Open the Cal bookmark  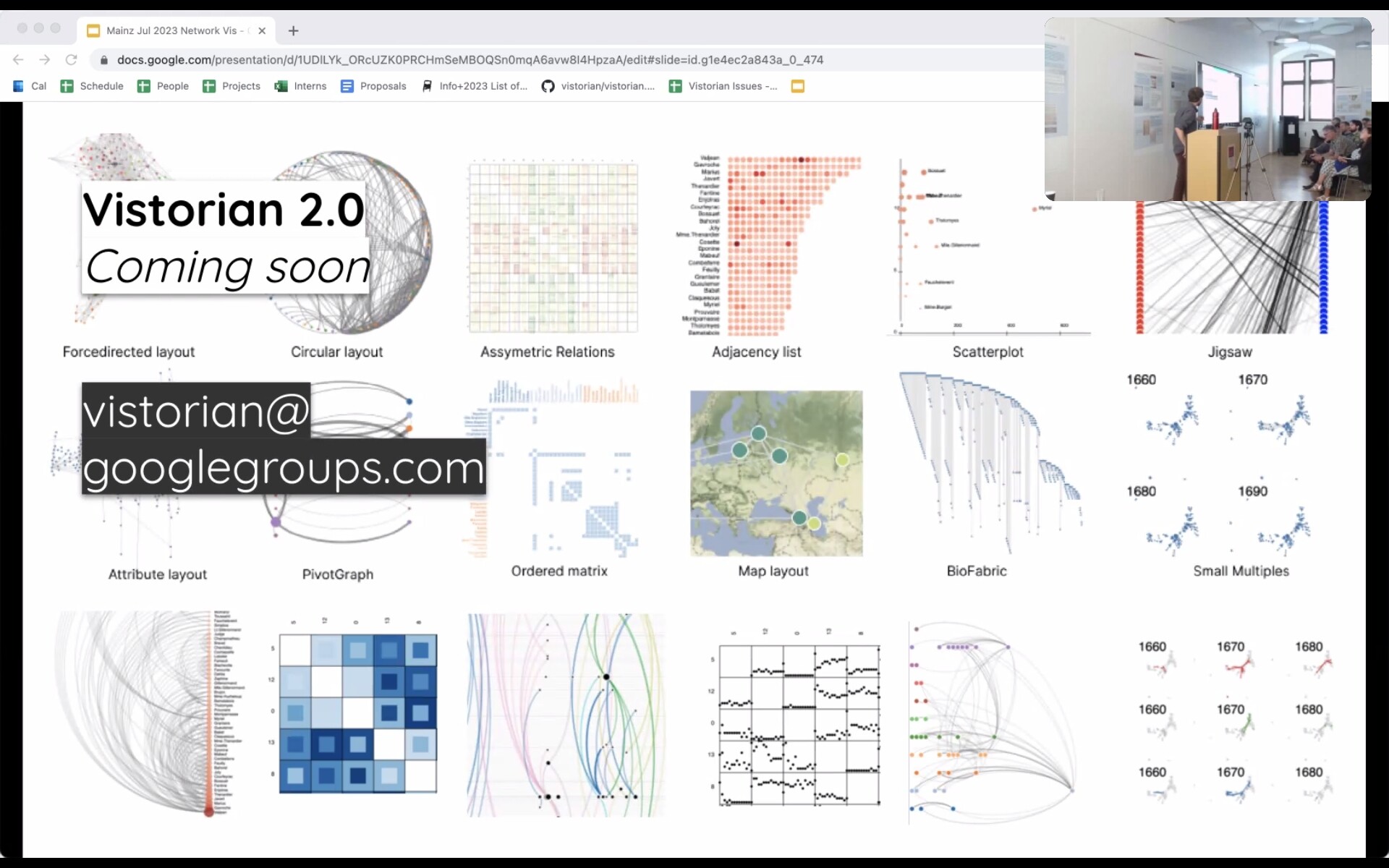click(x=30, y=86)
